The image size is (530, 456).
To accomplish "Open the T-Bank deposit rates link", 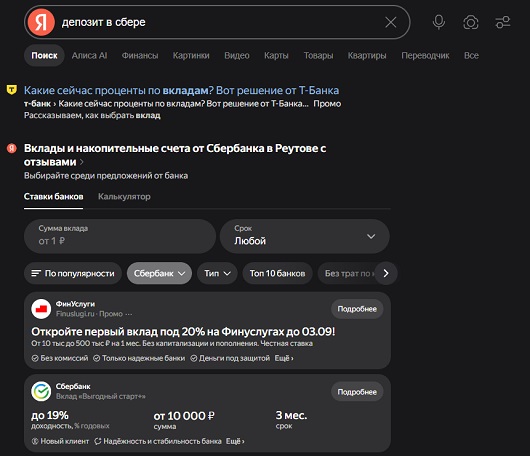I will [181, 90].
